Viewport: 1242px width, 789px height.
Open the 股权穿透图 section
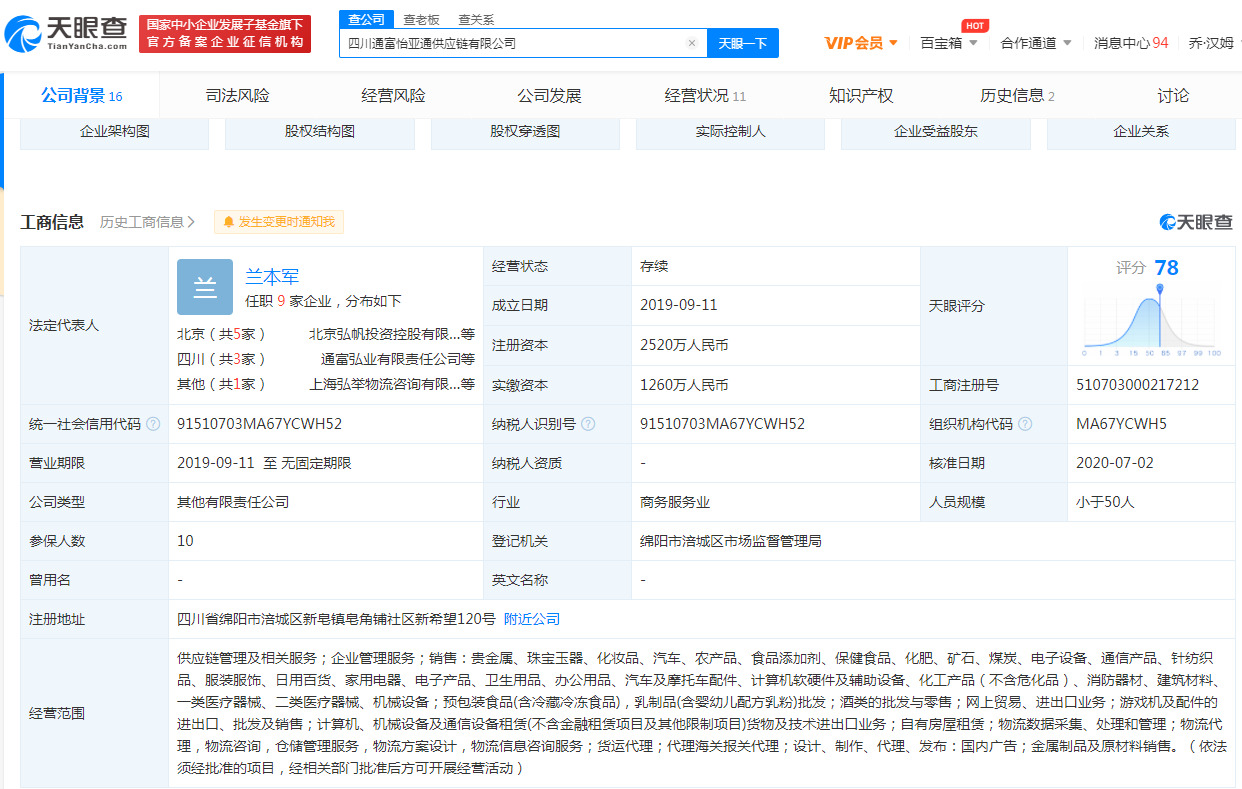click(525, 132)
